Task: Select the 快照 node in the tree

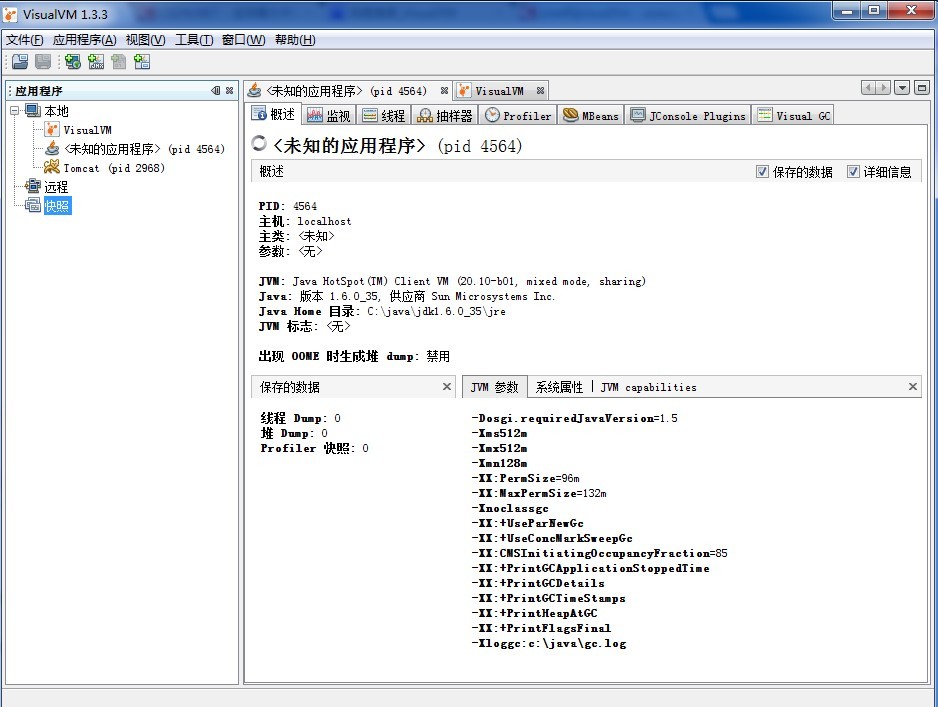Action: [x=57, y=206]
